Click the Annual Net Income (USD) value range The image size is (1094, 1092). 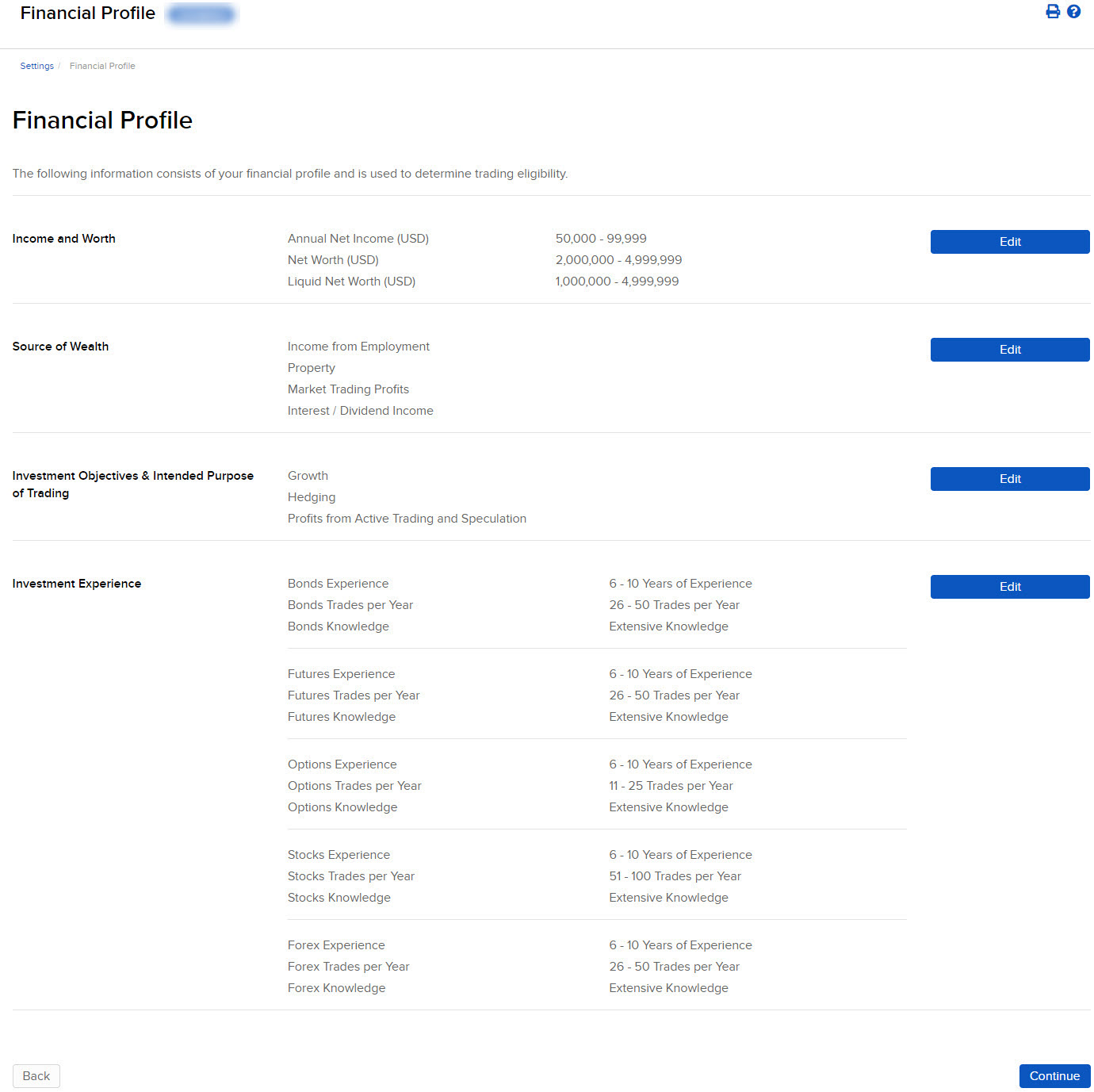point(600,238)
